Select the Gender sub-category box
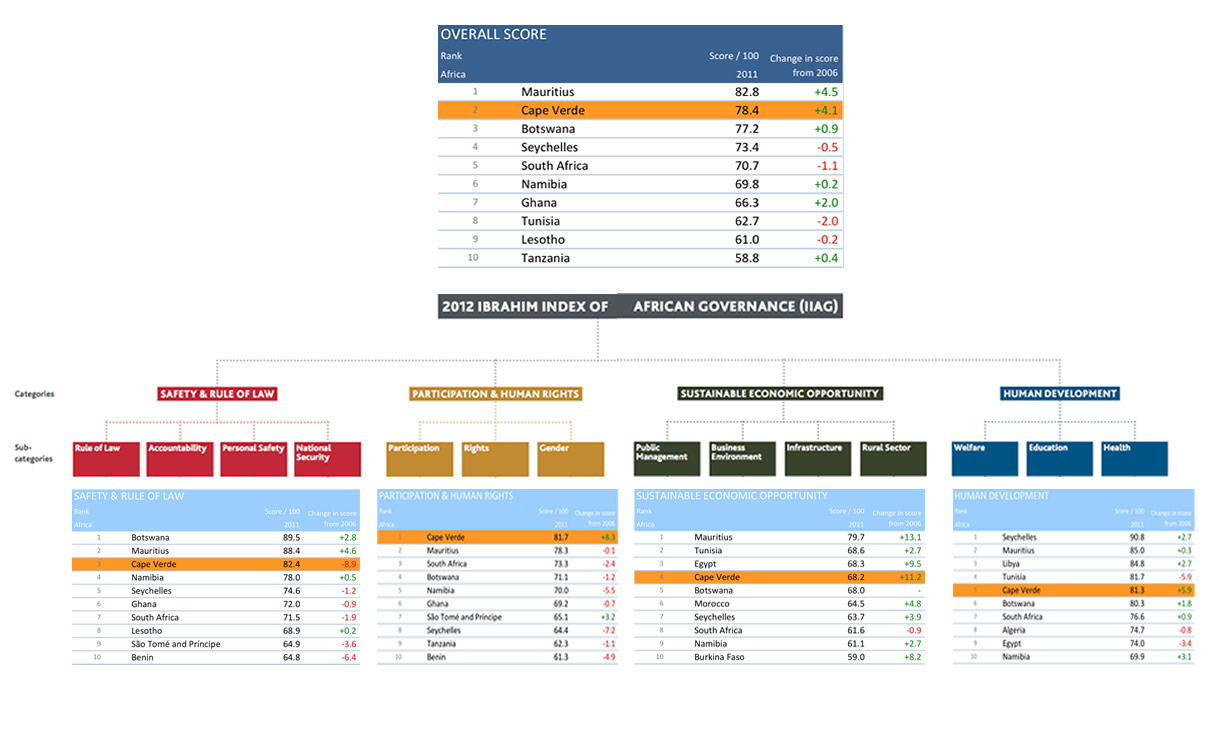Screen dimensions: 1208x740 pyautogui.click(x=570, y=458)
